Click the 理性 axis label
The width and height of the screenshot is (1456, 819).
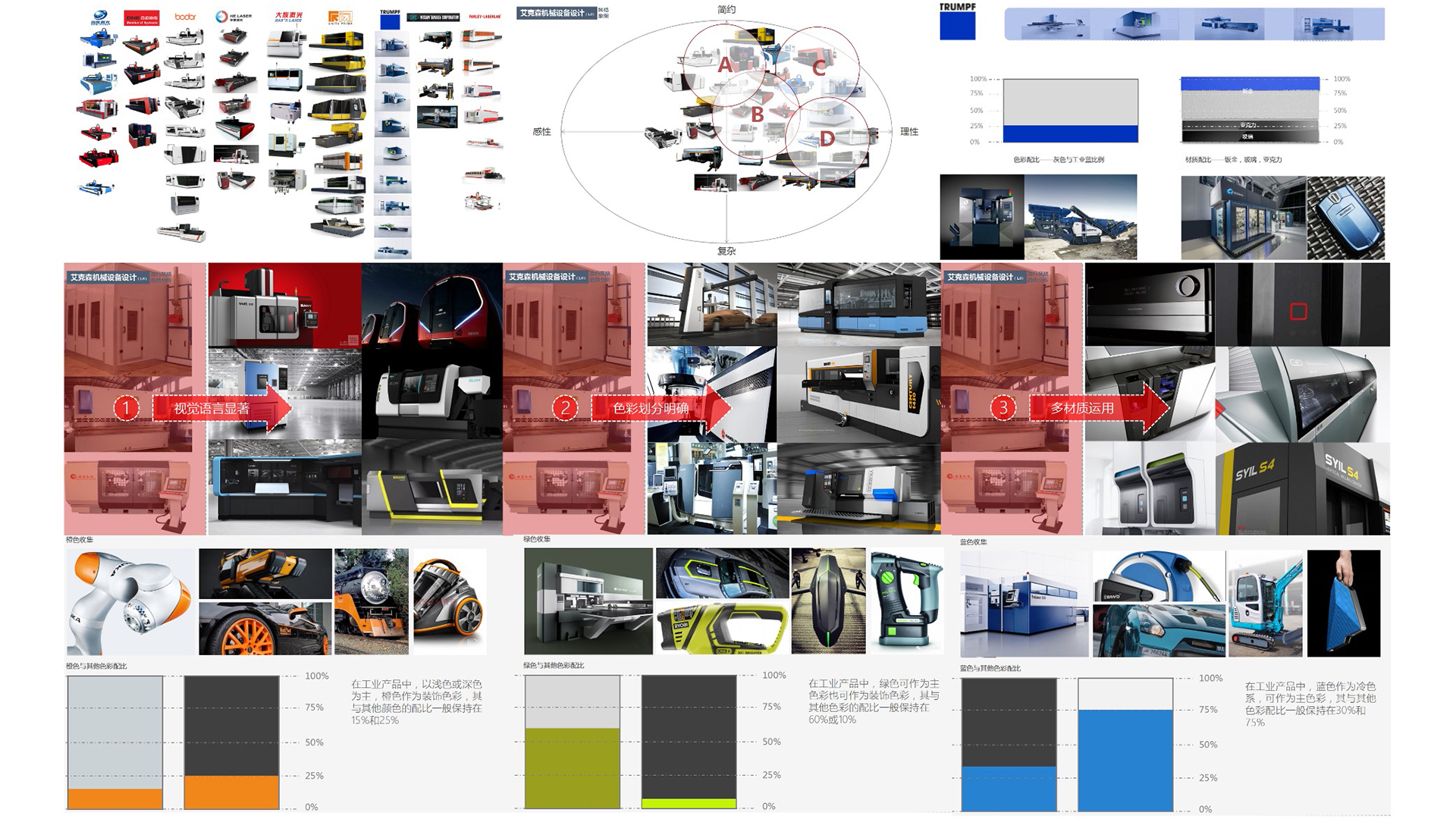pyautogui.click(x=908, y=132)
